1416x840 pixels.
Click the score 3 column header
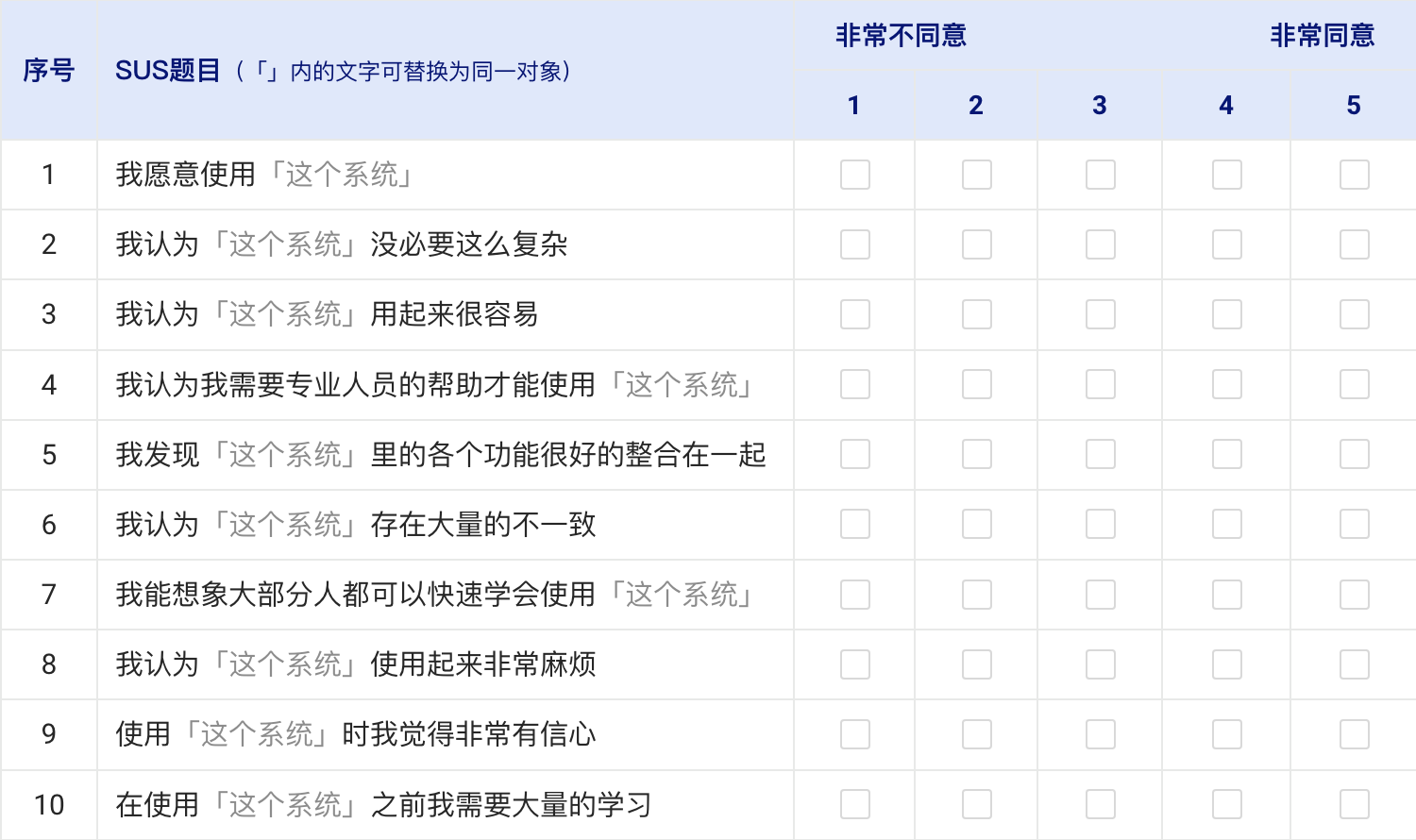[1100, 105]
